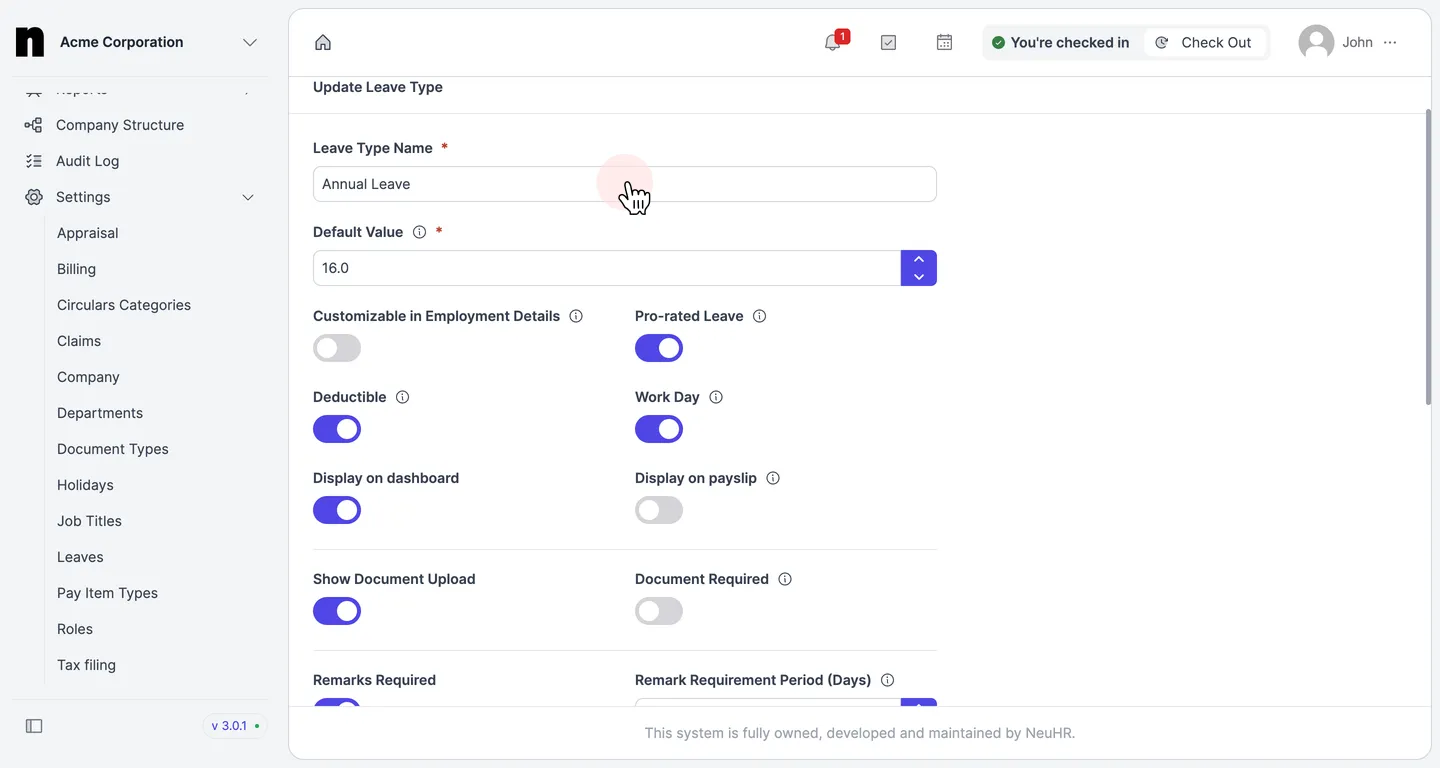Open Audit Log page
1440x768 pixels.
tap(87, 161)
